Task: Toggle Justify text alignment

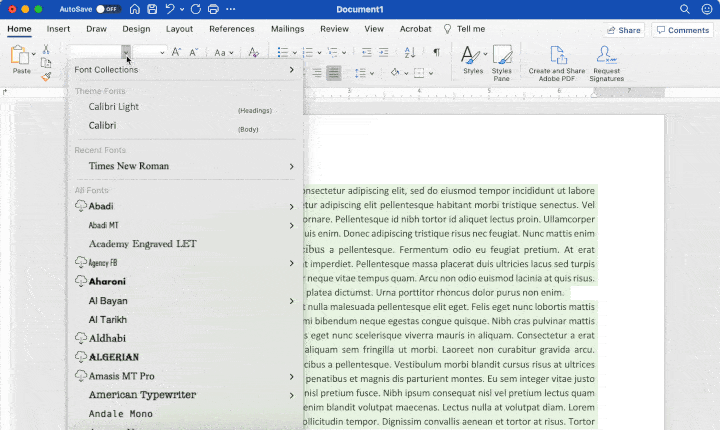Action: (x=333, y=73)
